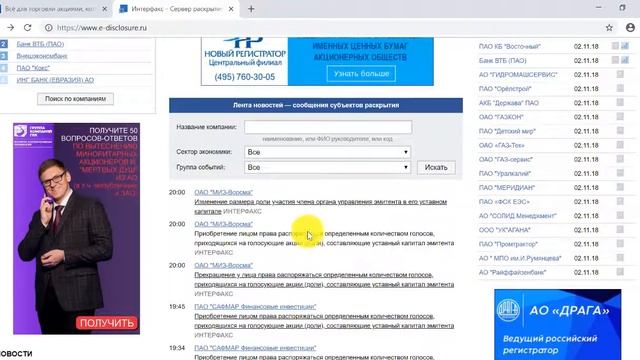
Task: Open ПАО "МЕРИДИАН" link
Action: (x=507, y=188)
